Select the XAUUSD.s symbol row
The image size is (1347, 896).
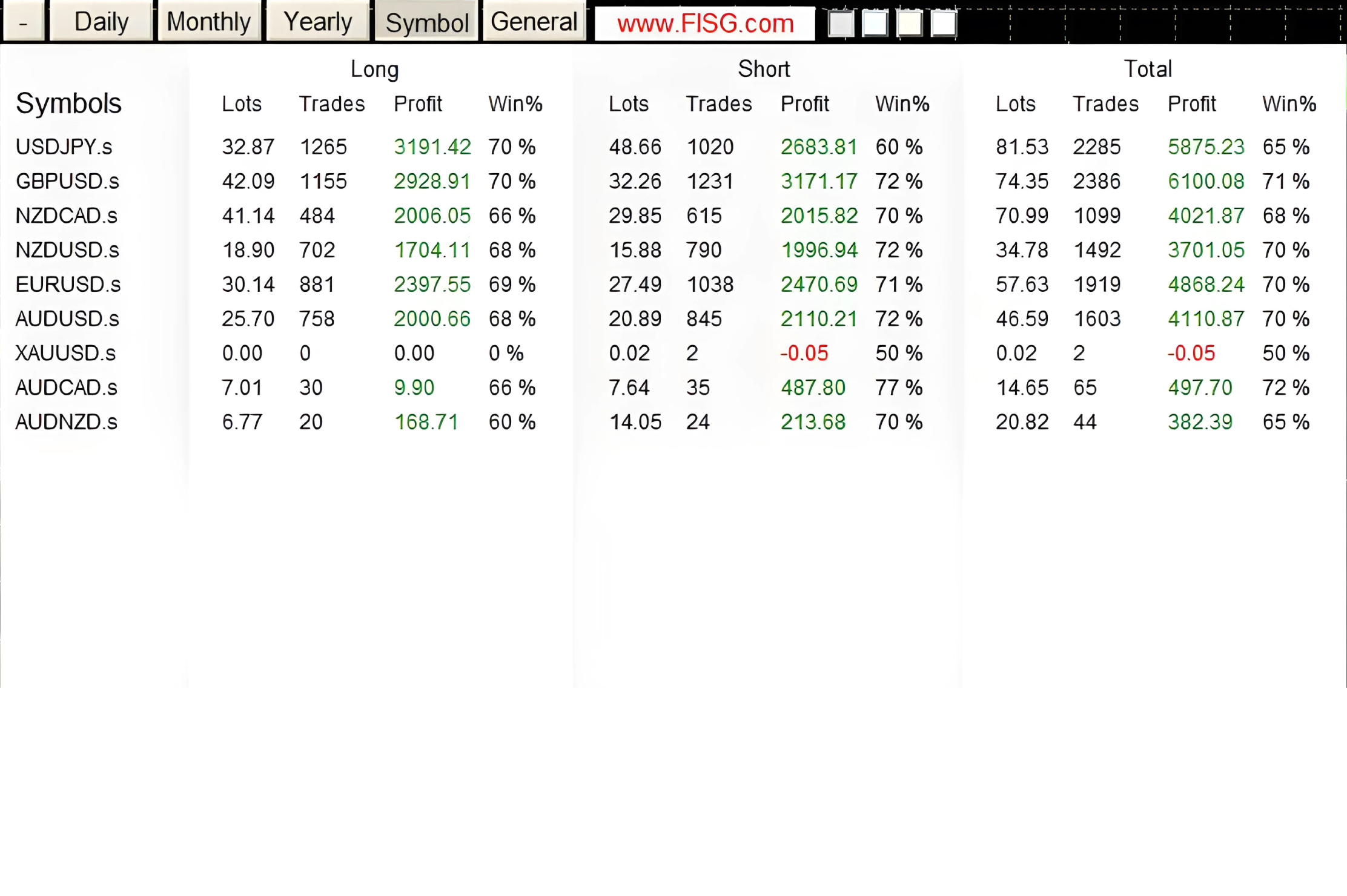coord(65,354)
